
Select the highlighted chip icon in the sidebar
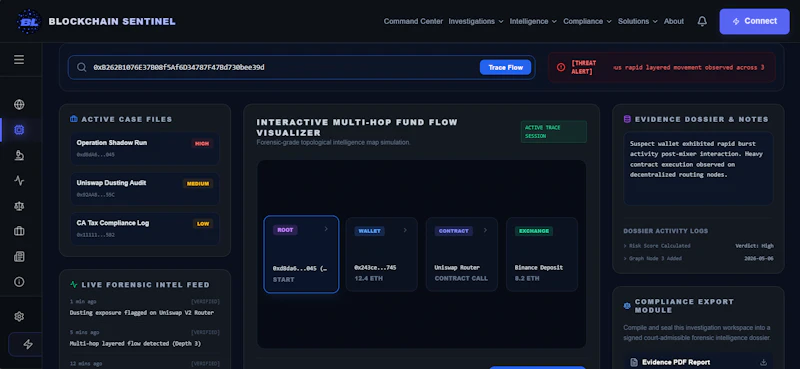coord(19,130)
